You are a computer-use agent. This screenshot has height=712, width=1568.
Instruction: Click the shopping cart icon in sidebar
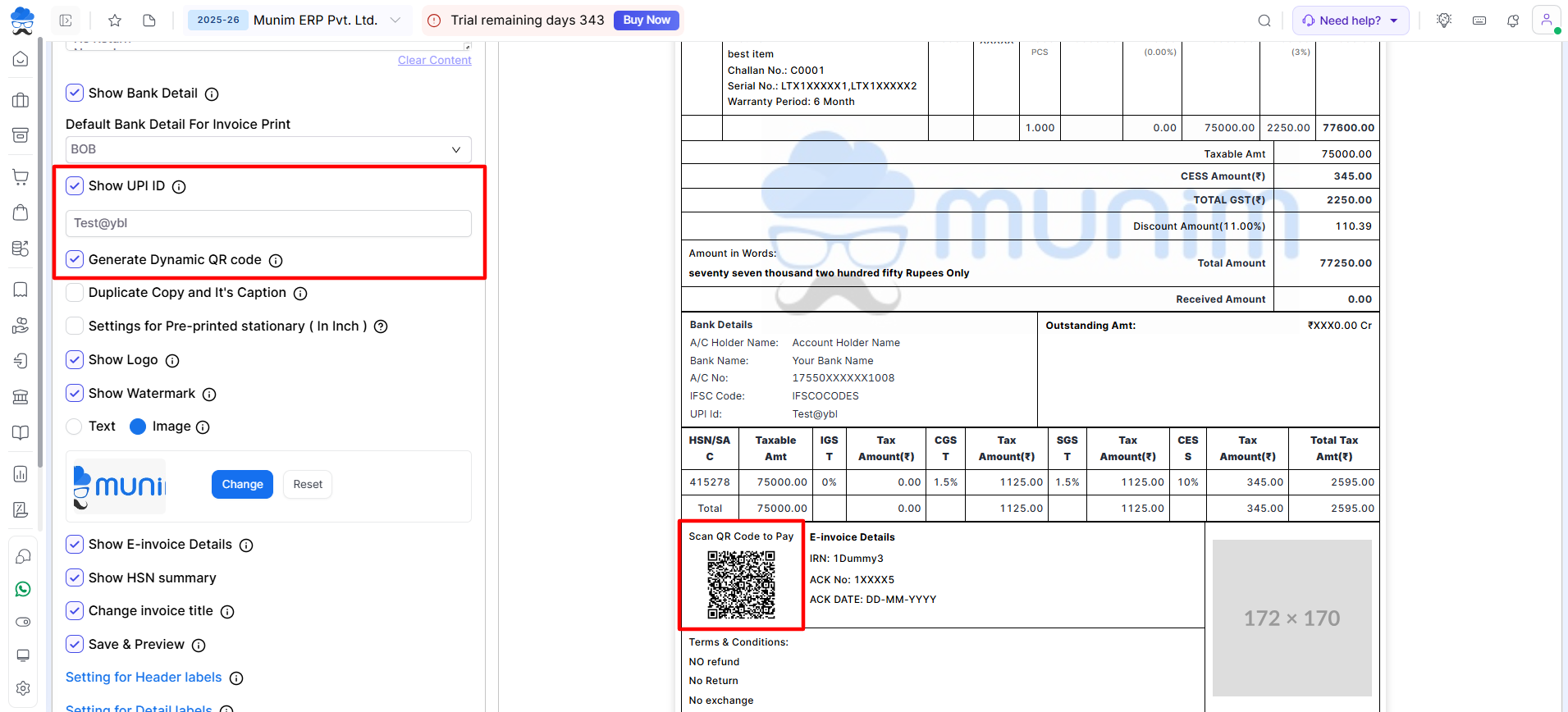[x=21, y=176]
